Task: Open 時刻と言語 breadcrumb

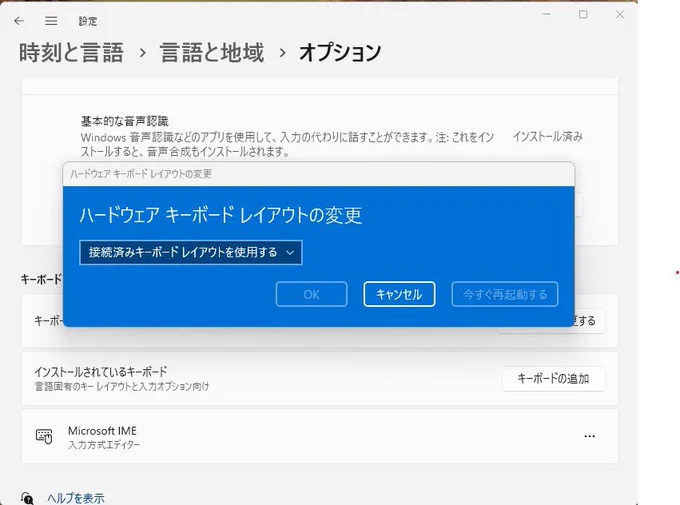Action: [x=72, y=53]
